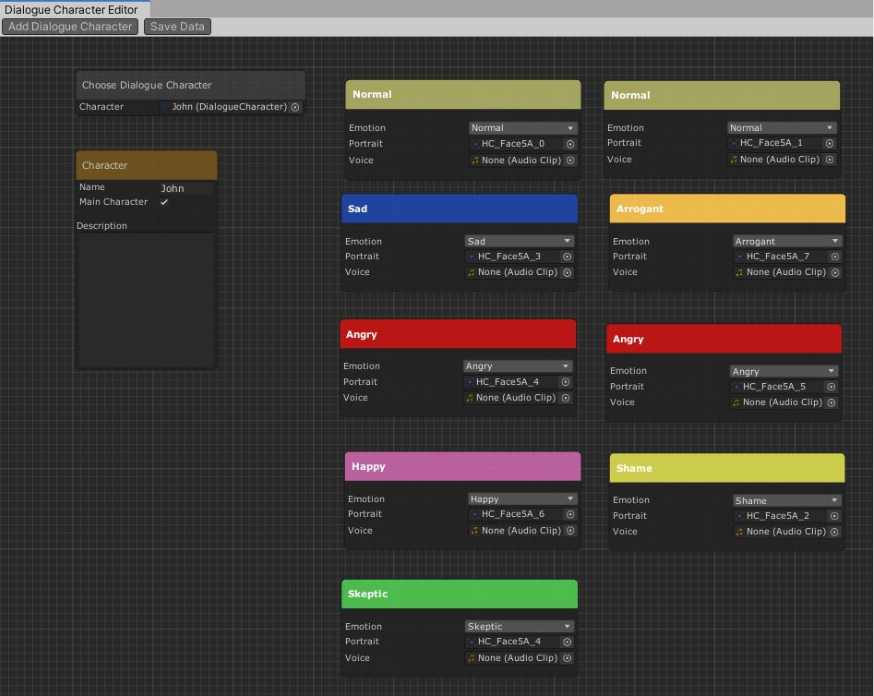Viewport: 874px width, 696px height.
Task: Click voice picker icon in Shame node
Action: tap(835, 532)
